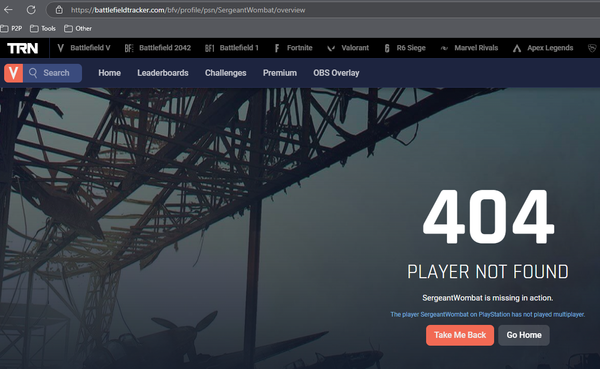The width and height of the screenshot is (600, 369).
Task: Click the browser address bar URL
Action: 188,10
